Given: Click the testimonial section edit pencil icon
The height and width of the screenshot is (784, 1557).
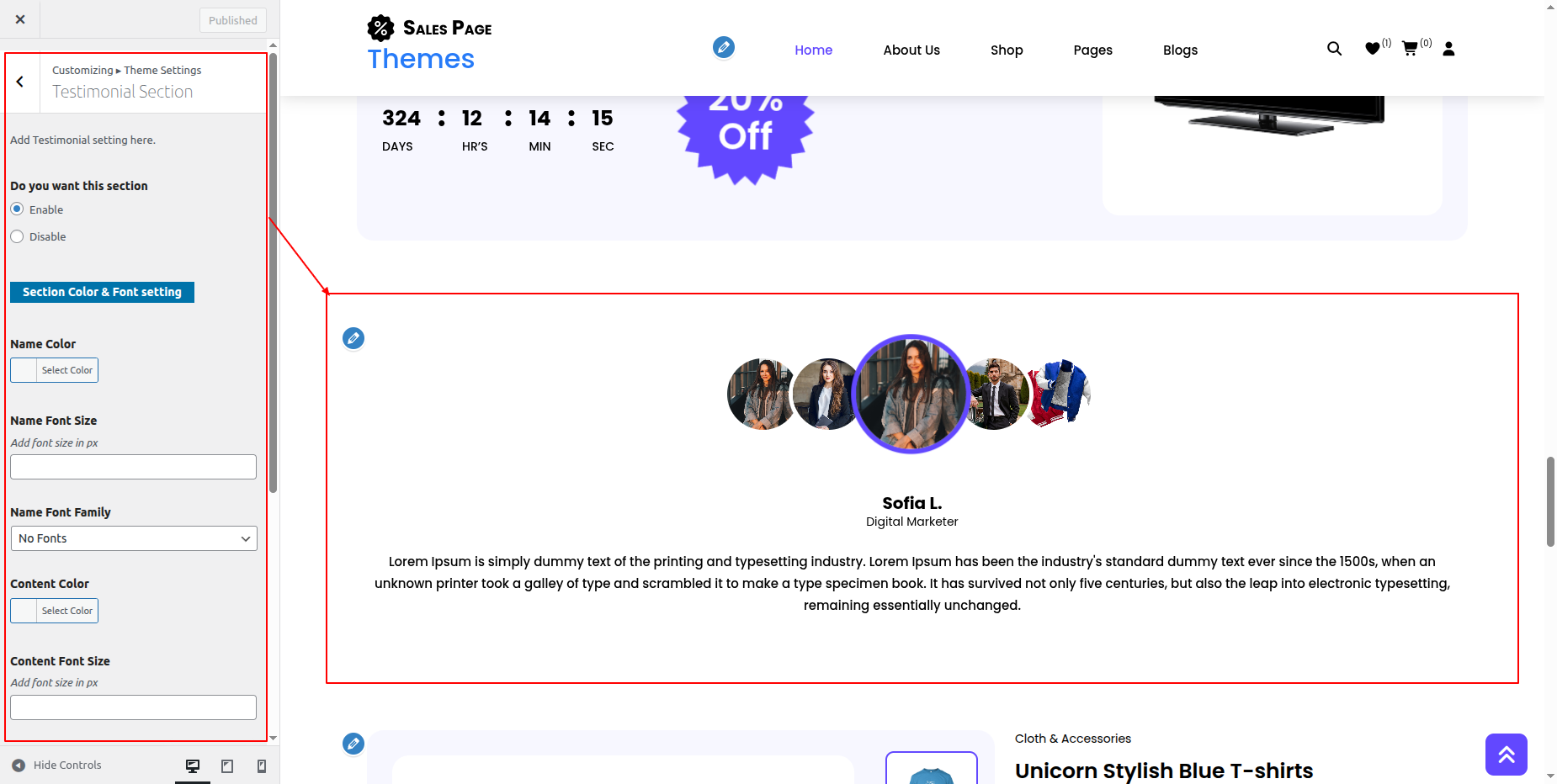Looking at the screenshot, I should point(353,338).
